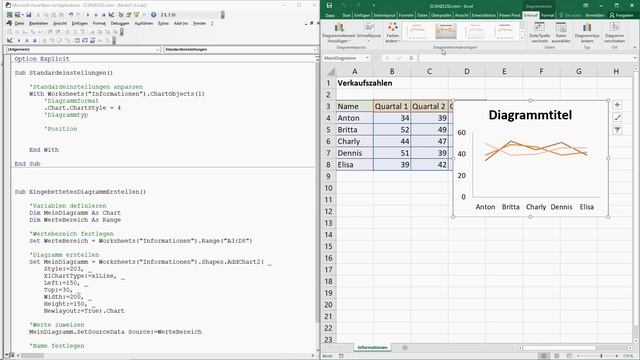The width and height of the screenshot is (640, 360).
Task: Undo last action in VBA editor
Action: click(71, 15)
